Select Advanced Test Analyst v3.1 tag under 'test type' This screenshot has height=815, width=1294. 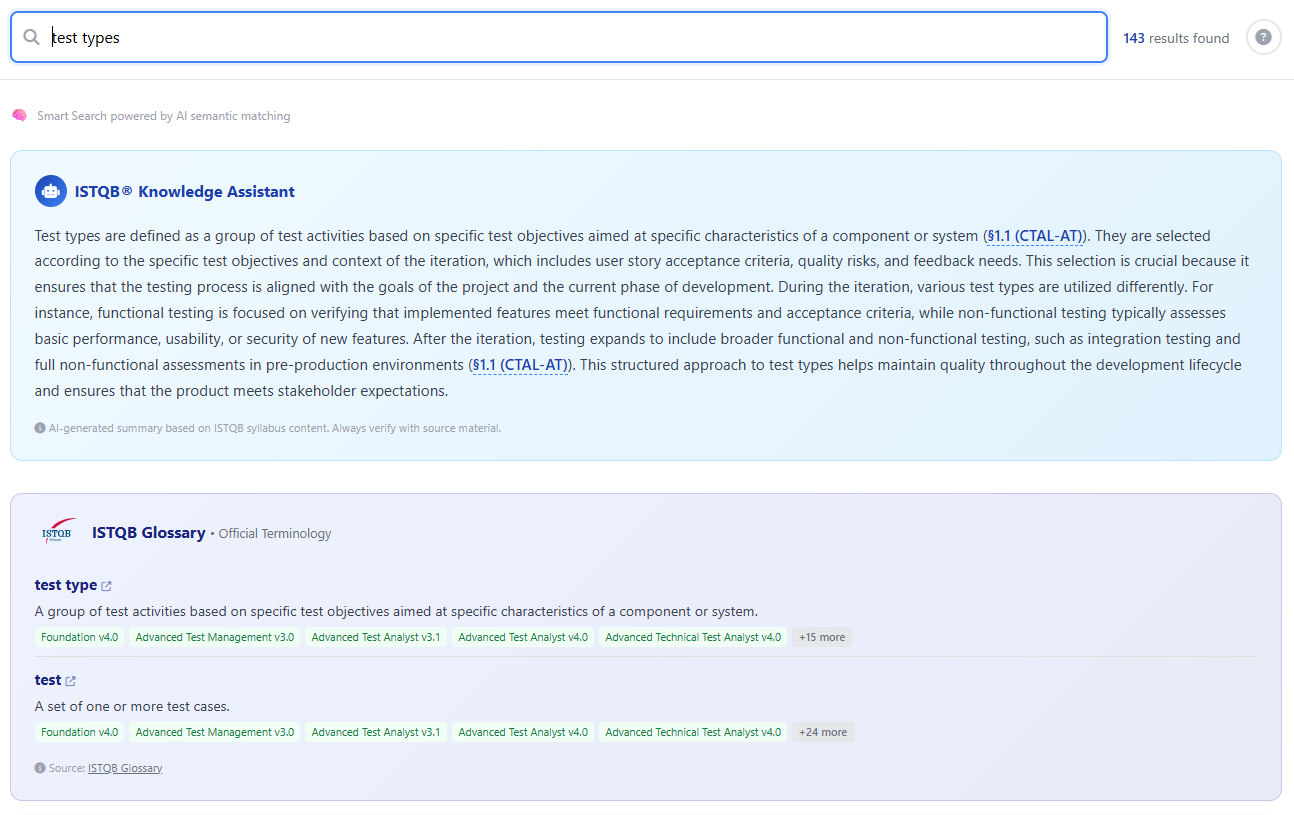click(x=376, y=637)
